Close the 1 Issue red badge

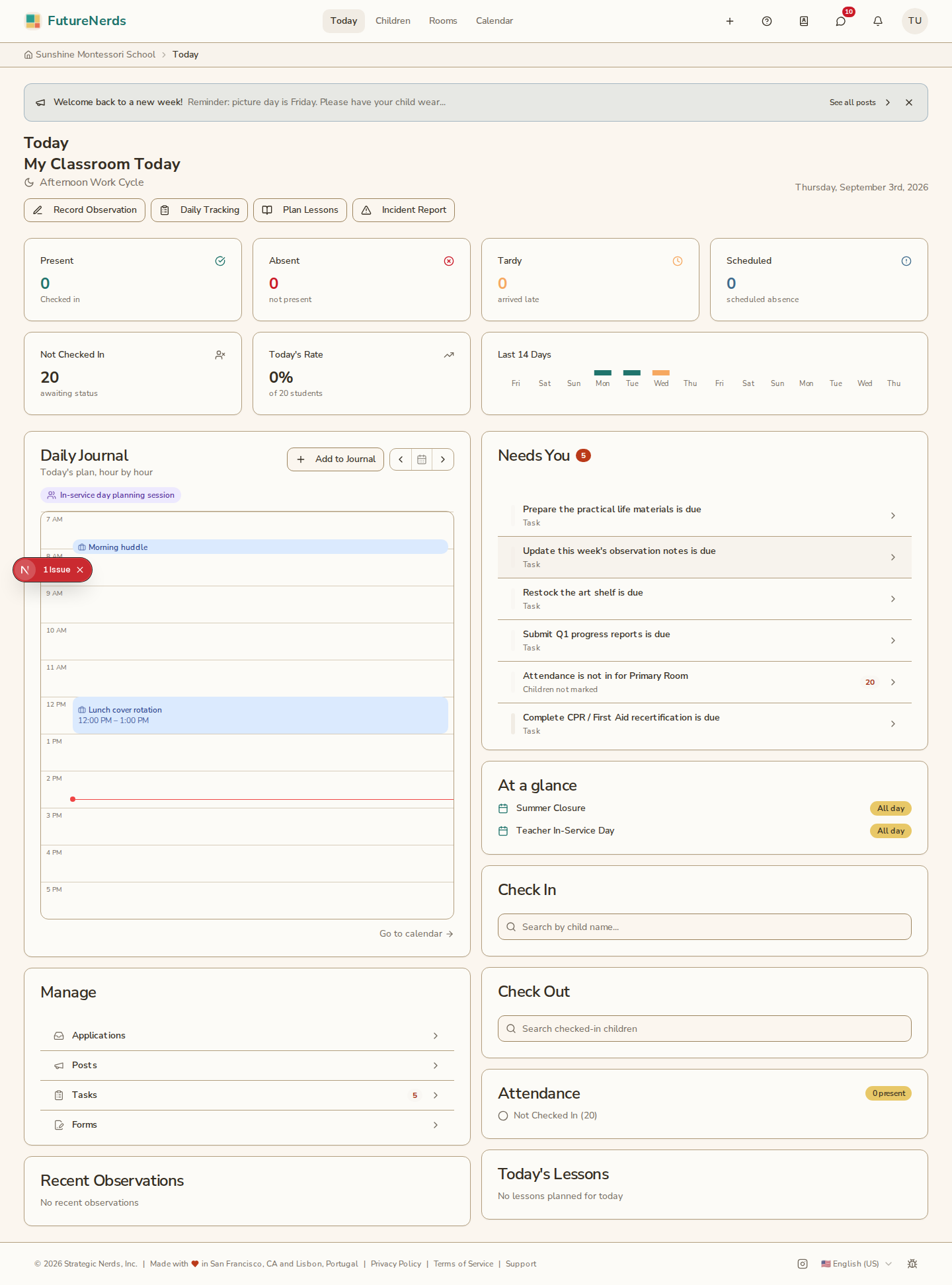point(80,570)
